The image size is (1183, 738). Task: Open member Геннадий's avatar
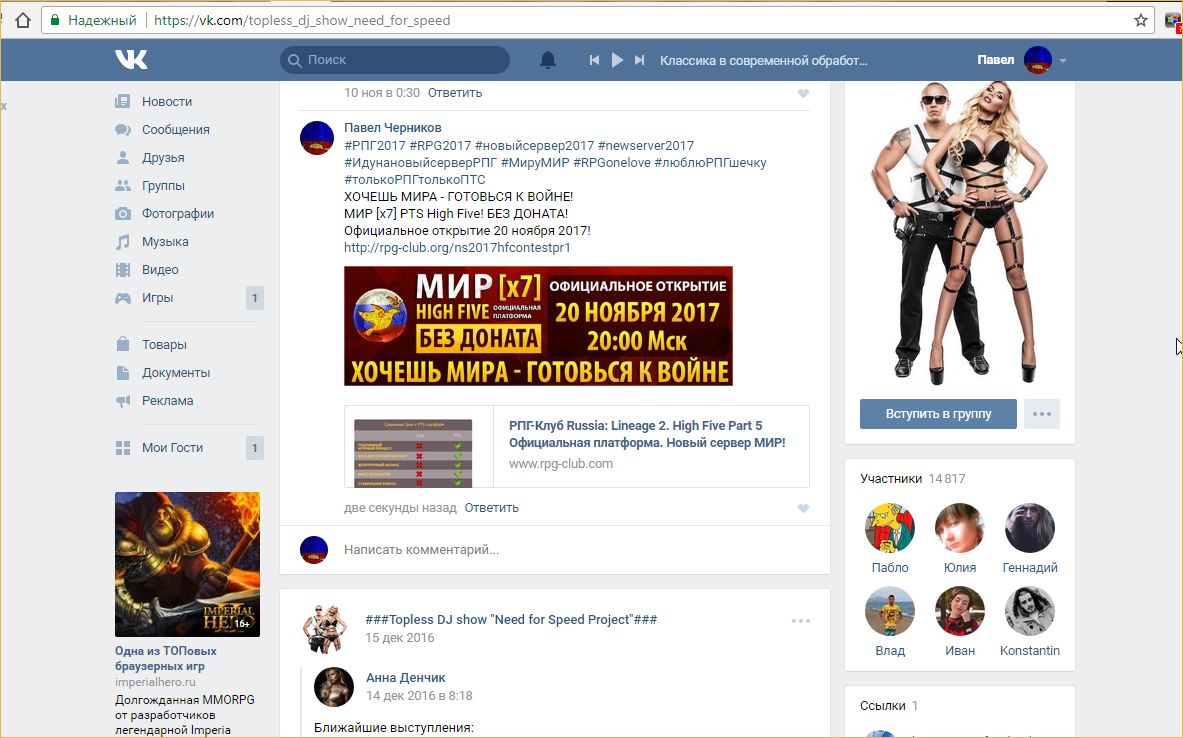[x=1029, y=528]
